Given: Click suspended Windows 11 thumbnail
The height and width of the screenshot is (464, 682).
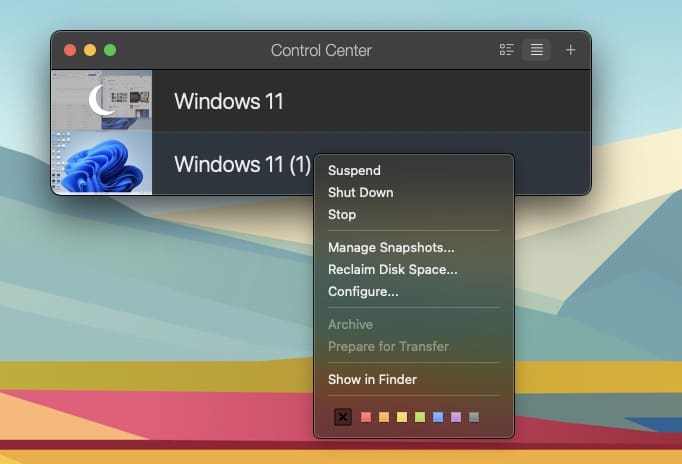Looking at the screenshot, I should [x=102, y=100].
